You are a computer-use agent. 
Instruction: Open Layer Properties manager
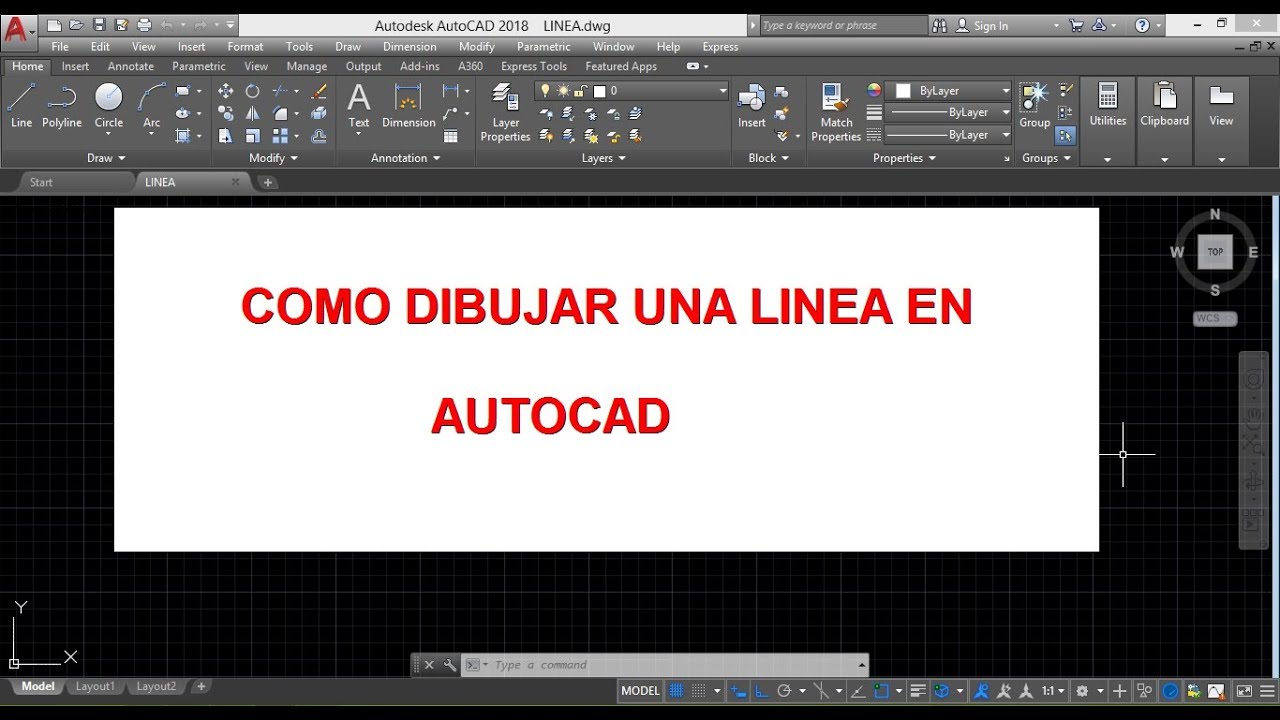click(x=506, y=112)
